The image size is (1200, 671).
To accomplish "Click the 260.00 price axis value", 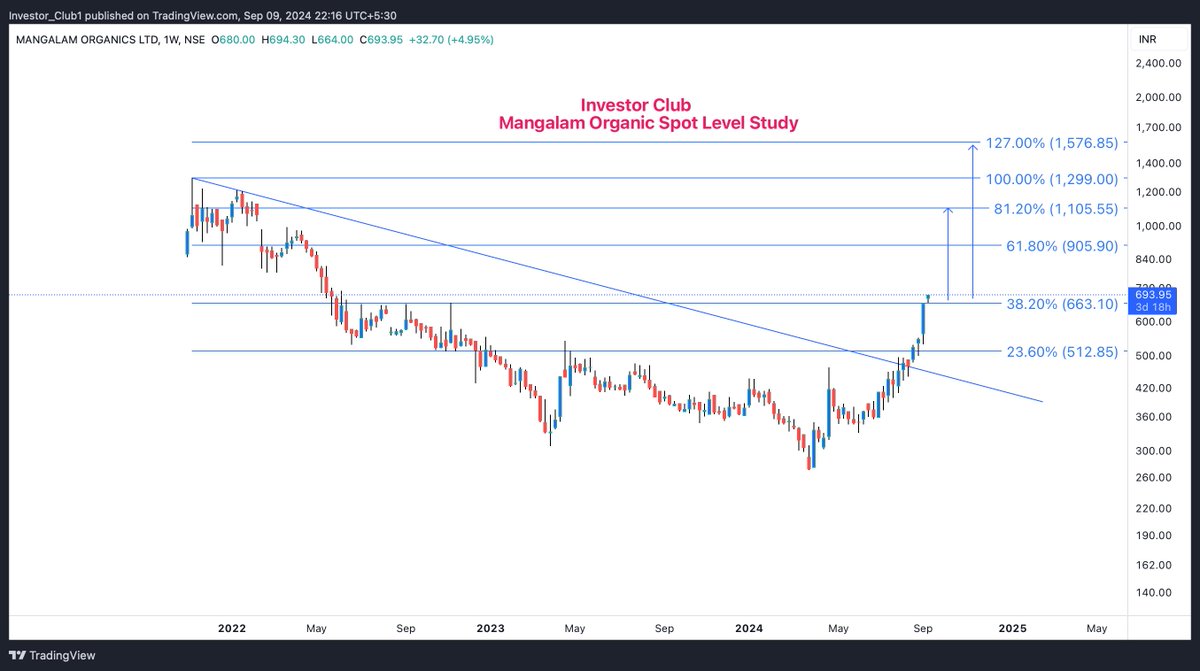I will (x=1155, y=477).
